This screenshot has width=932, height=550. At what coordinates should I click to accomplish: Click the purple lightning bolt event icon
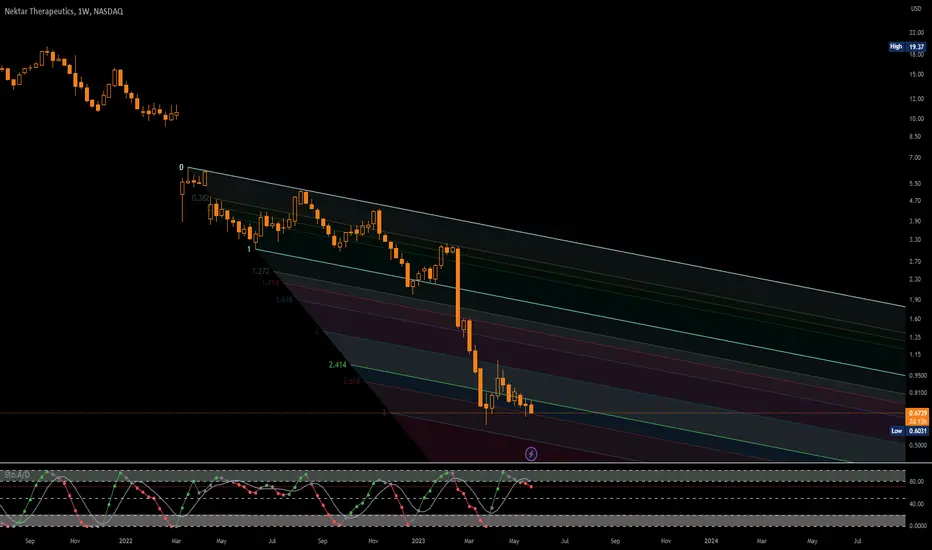531,454
